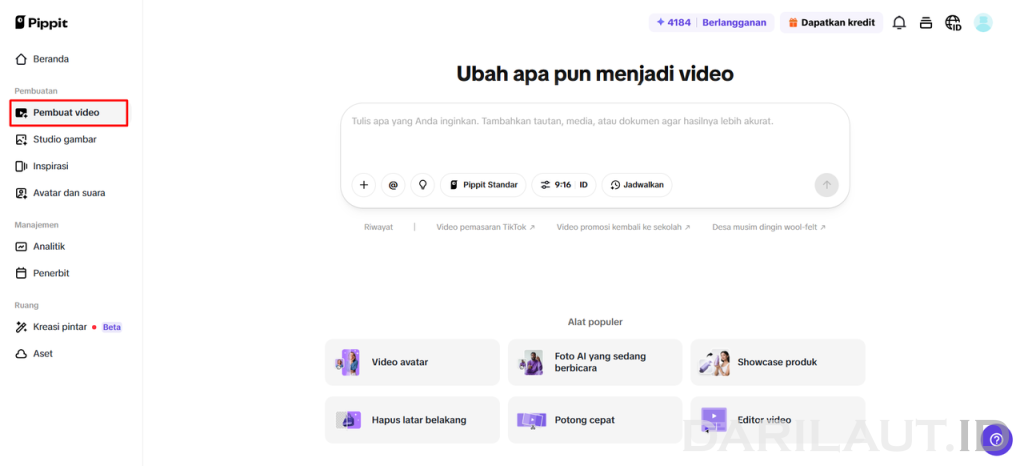This screenshot has width=1024, height=466.
Task: Click the plus add media icon
Action: pos(364,185)
